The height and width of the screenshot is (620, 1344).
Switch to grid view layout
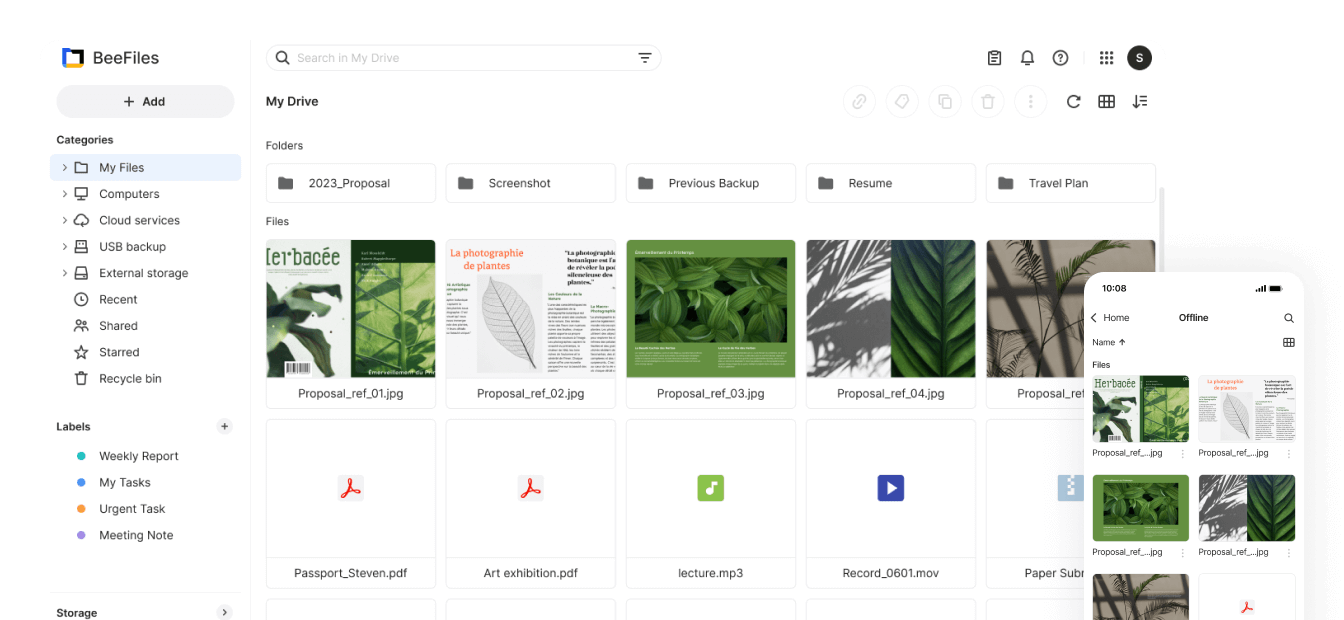[x=1106, y=102]
